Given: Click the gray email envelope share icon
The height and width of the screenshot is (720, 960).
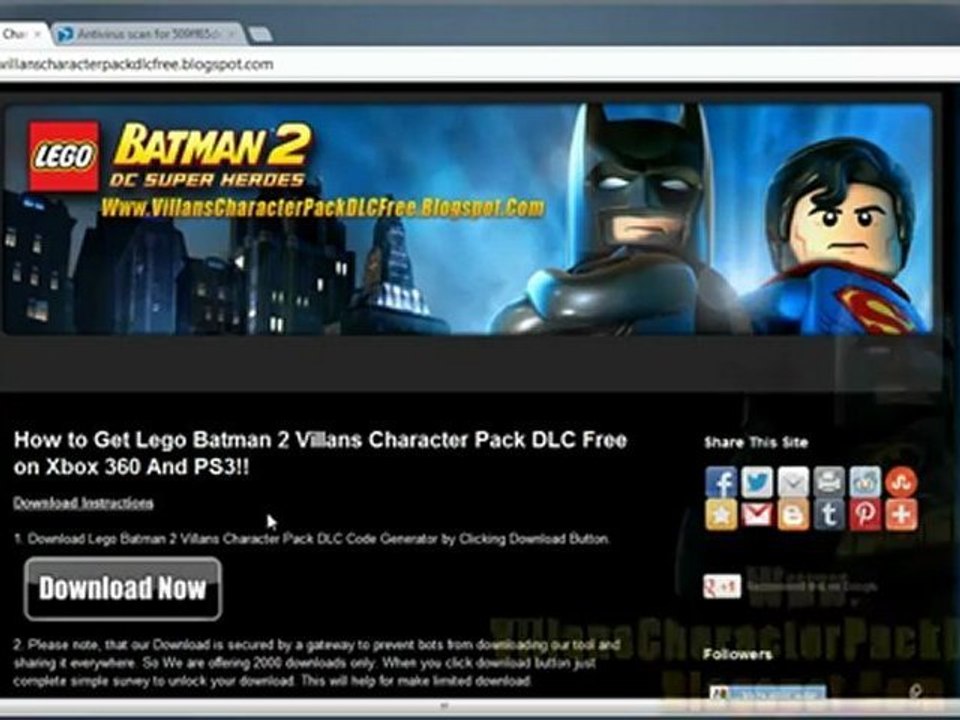Looking at the screenshot, I should point(793,482).
